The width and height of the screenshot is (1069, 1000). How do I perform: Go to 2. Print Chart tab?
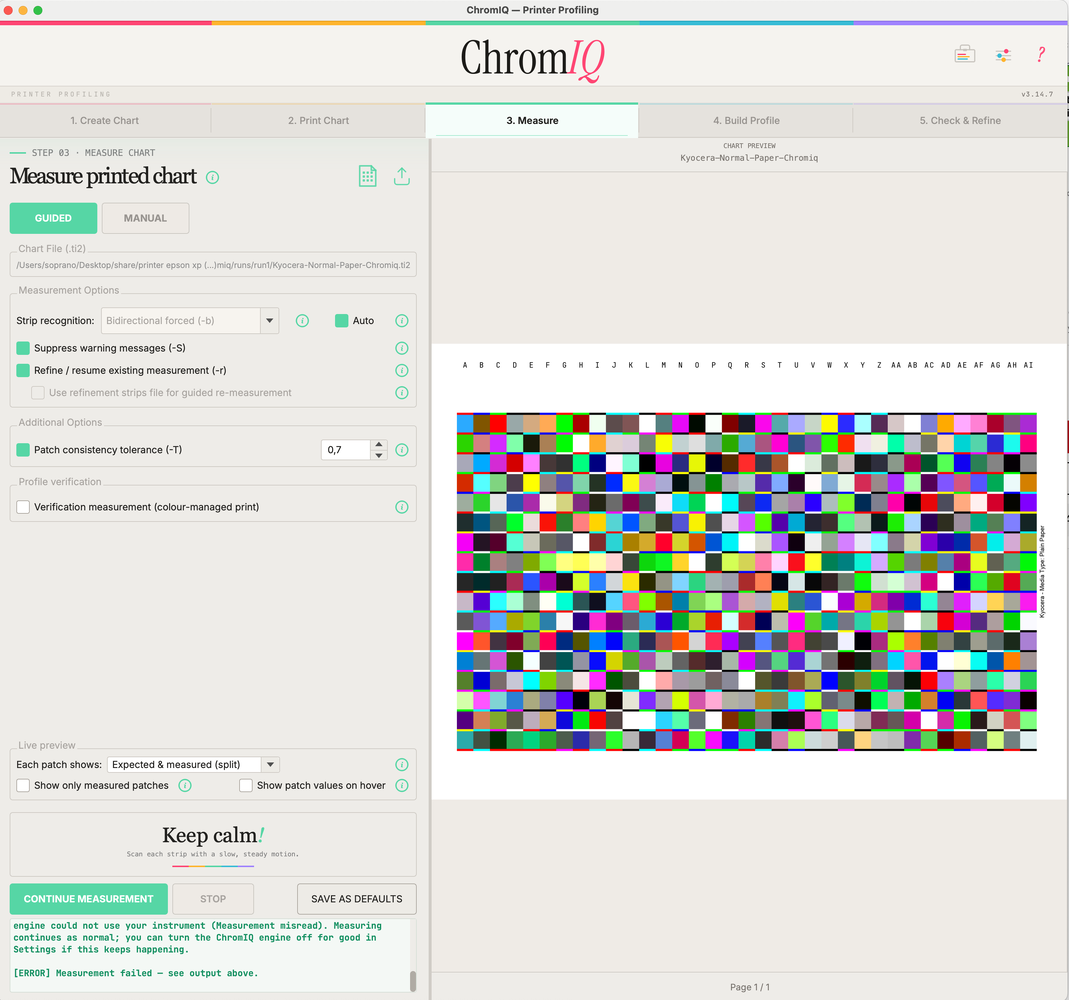(x=318, y=121)
